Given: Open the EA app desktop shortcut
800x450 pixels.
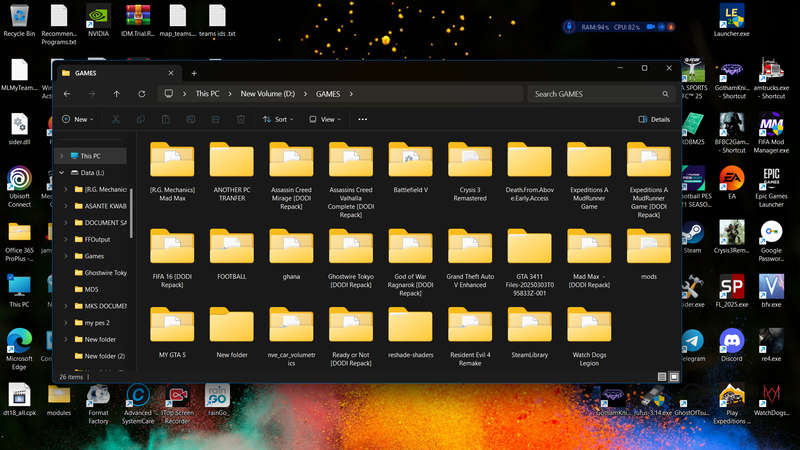Looking at the screenshot, I should pos(732,183).
